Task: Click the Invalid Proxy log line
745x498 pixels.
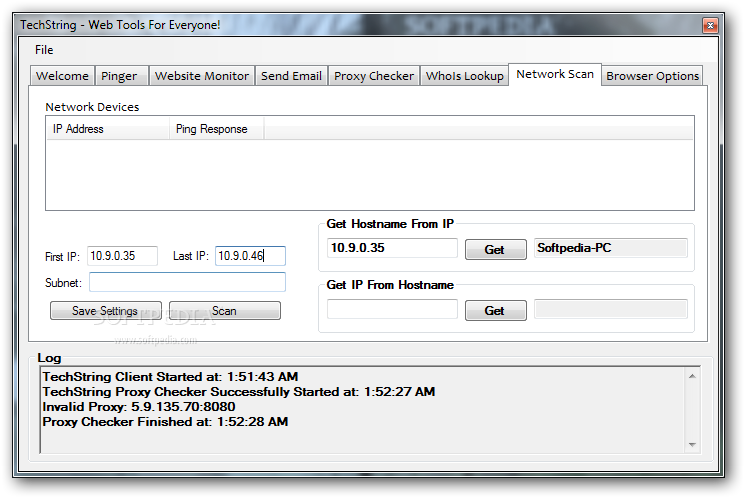Action: 139,407
